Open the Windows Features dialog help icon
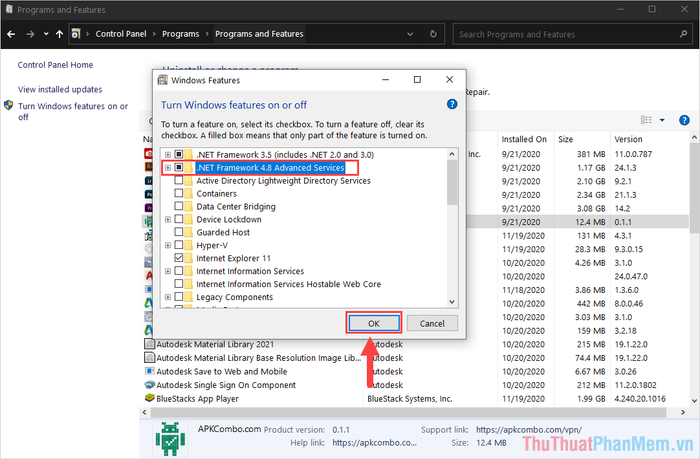Screen dimensions: 700x459 [x=452, y=104]
